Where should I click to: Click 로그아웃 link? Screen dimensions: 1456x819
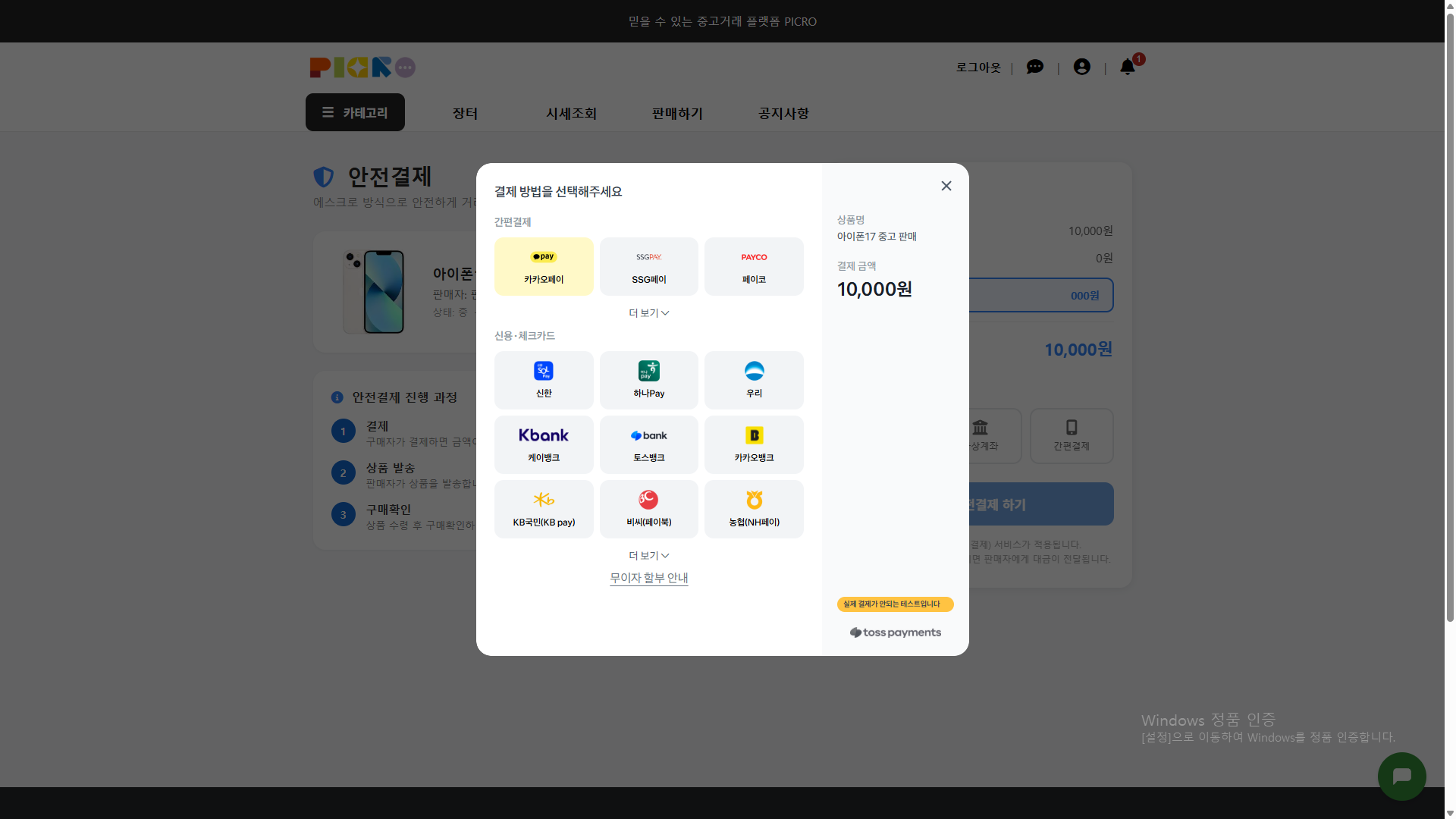[978, 67]
